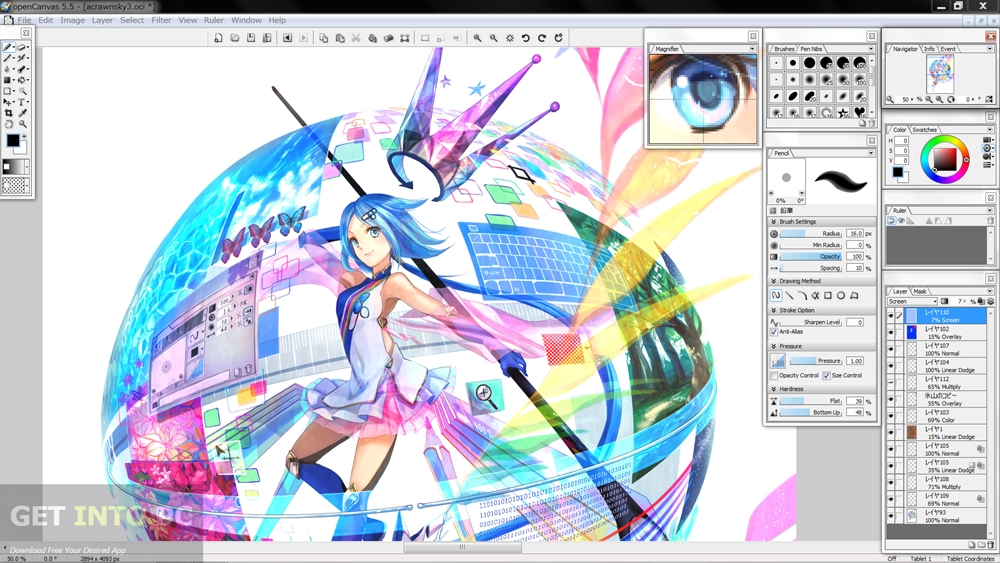
Task: Collapse the Hardness section
Action: point(774,389)
